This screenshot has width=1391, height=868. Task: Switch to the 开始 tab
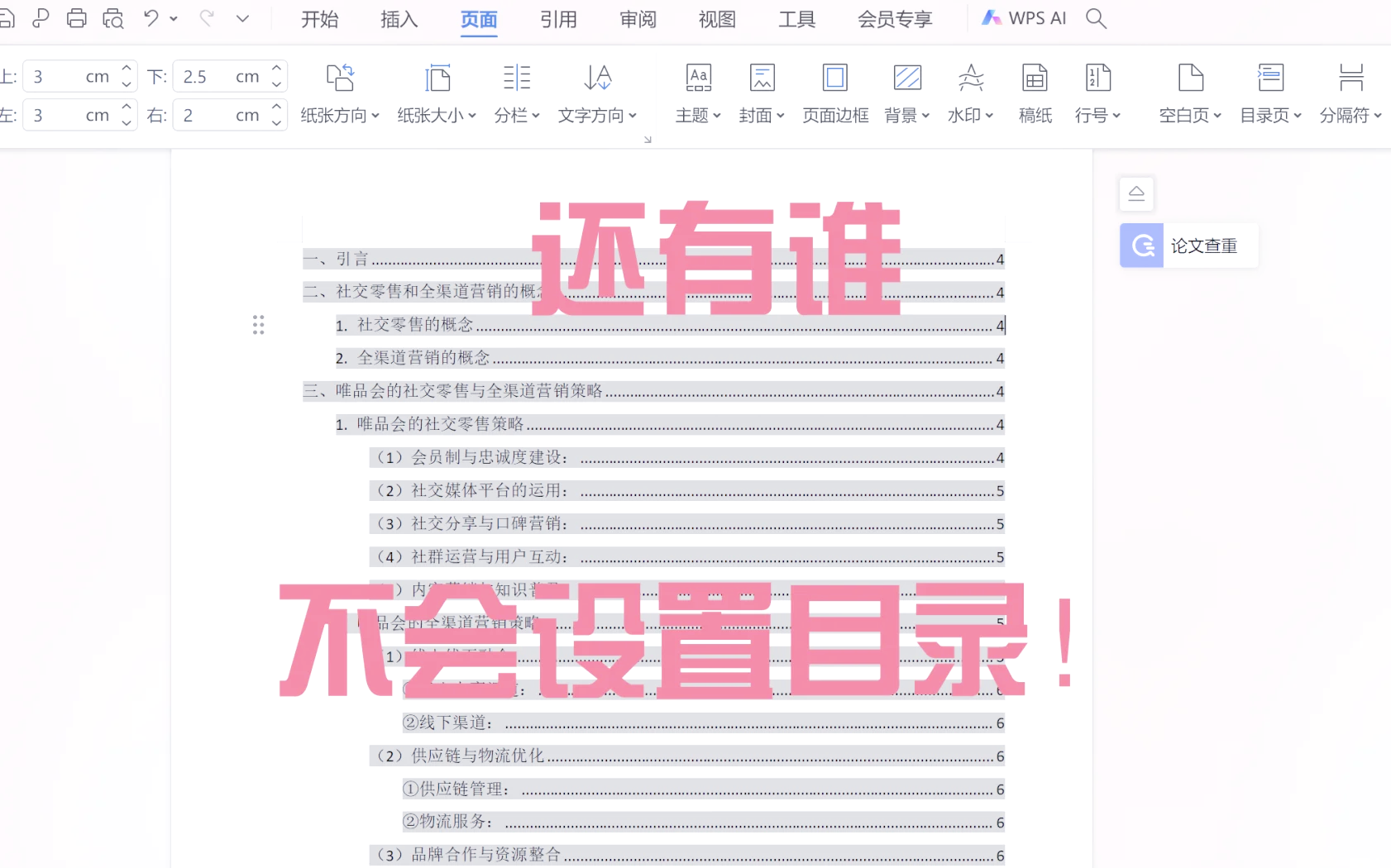point(320,19)
